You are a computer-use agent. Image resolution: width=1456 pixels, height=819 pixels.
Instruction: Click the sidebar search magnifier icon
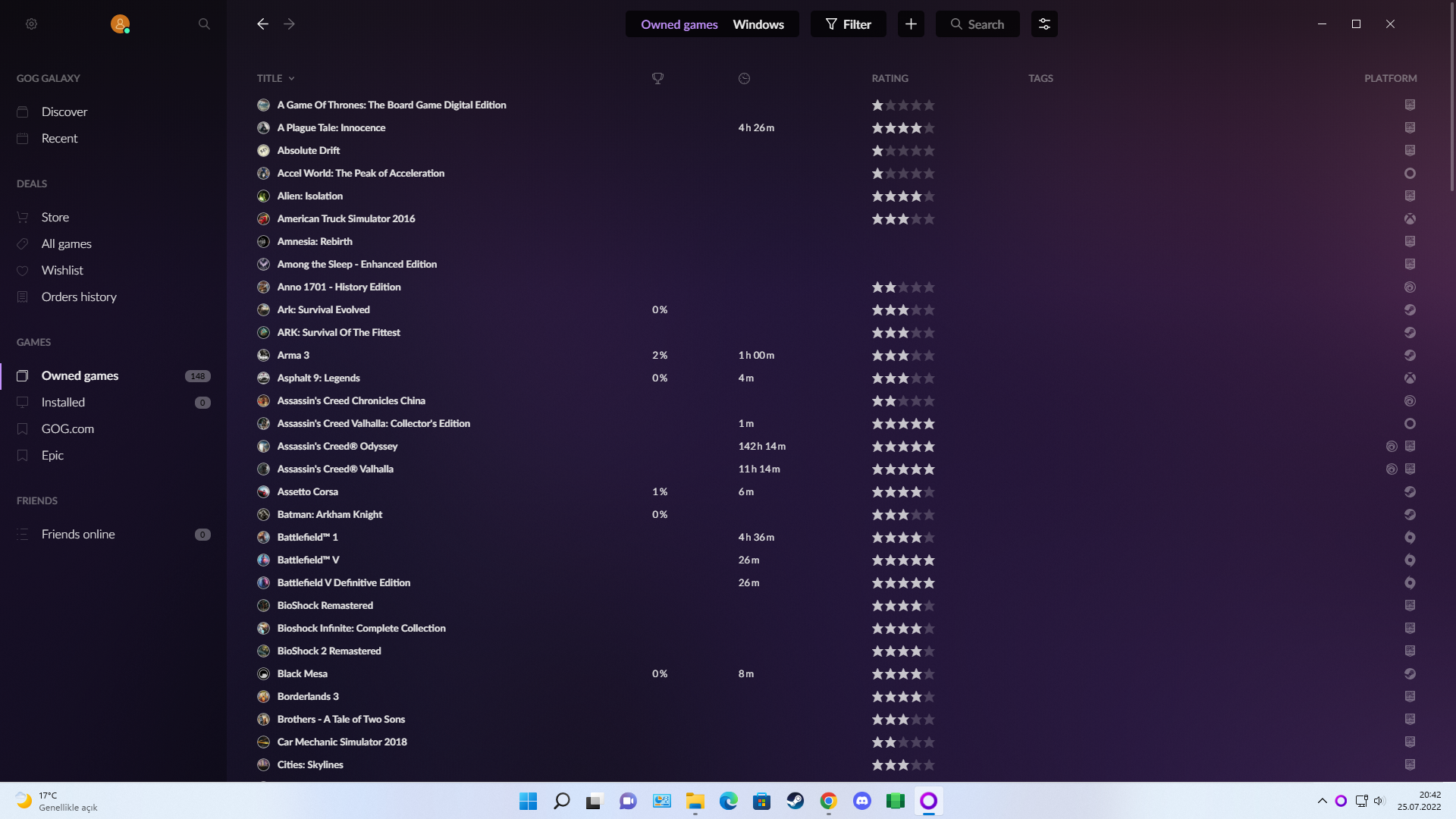[204, 24]
